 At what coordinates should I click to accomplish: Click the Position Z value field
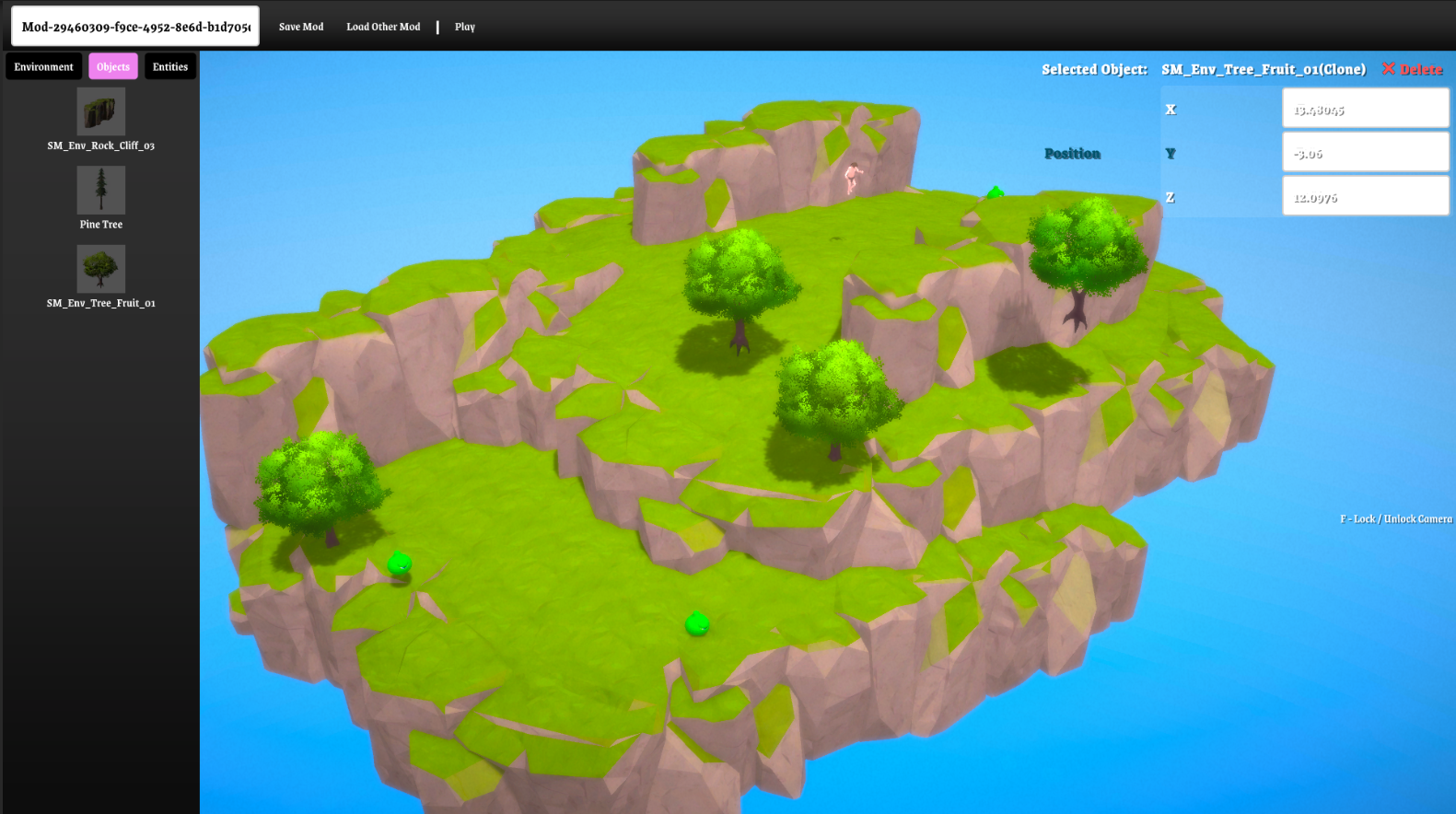1366,196
